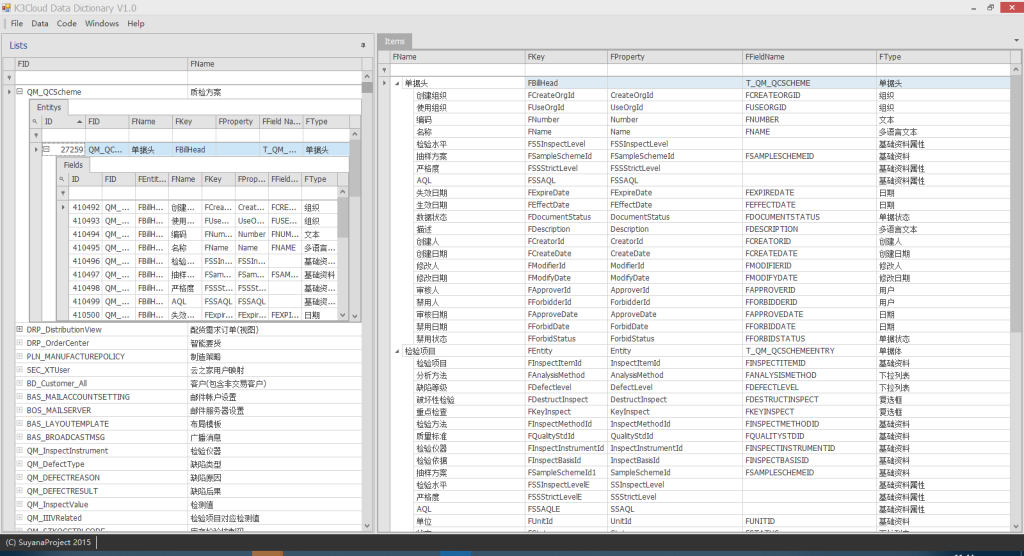Click the search icon in Entitys grid header

35,121
